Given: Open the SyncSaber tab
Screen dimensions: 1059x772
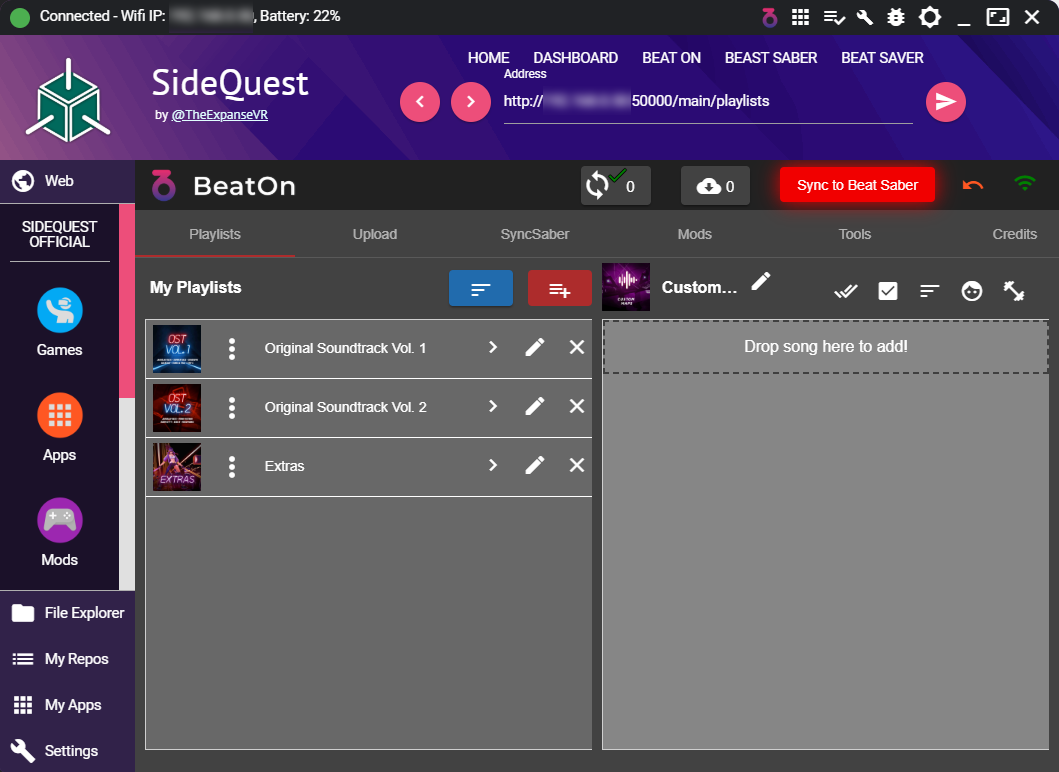Looking at the screenshot, I should click(x=535, y=234).
